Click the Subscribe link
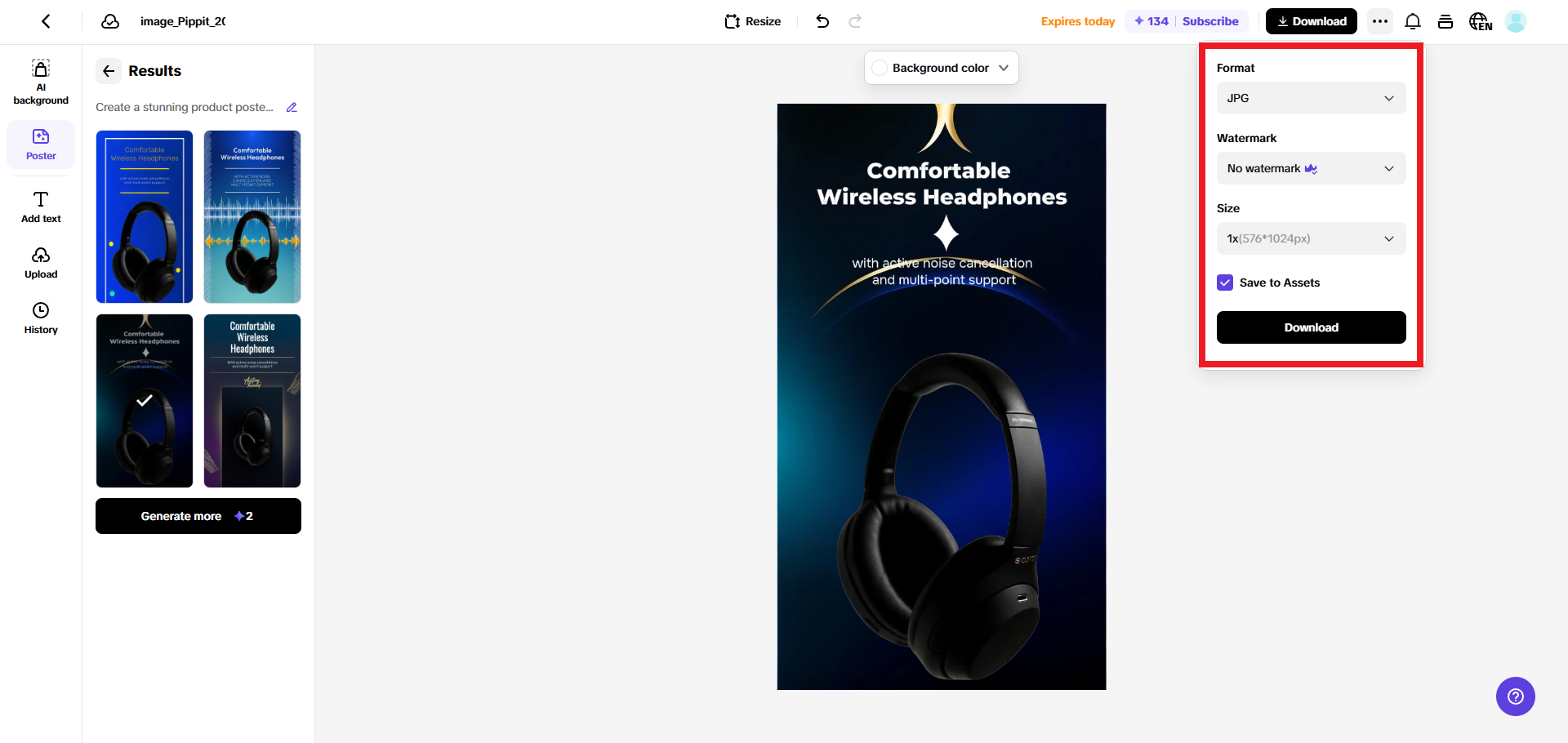The image size is (1568, 743). click(1210, 21)
